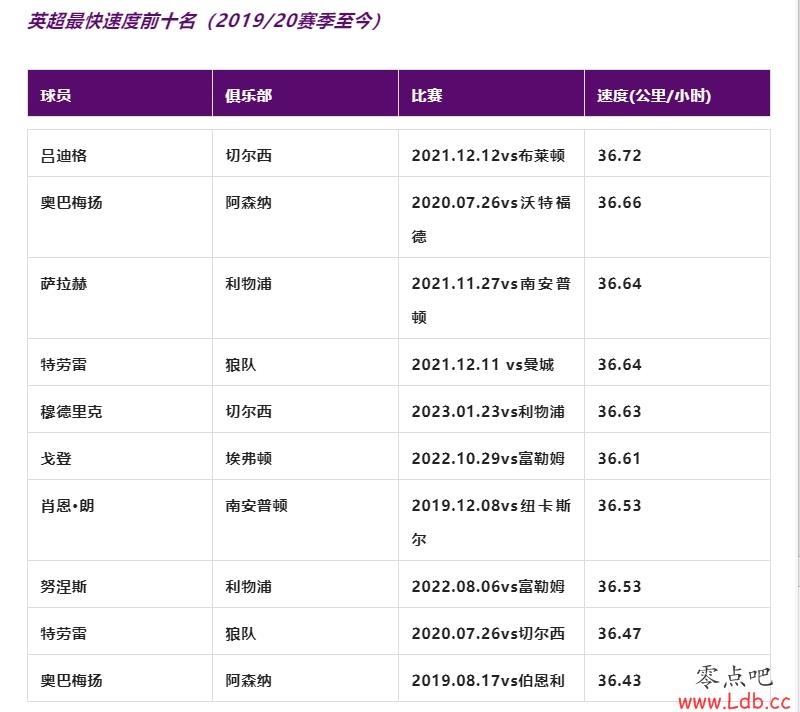Select match 2021.11.27vs南安普顿
The height and width of the screenshot is (712, 800).
(491, 300)
